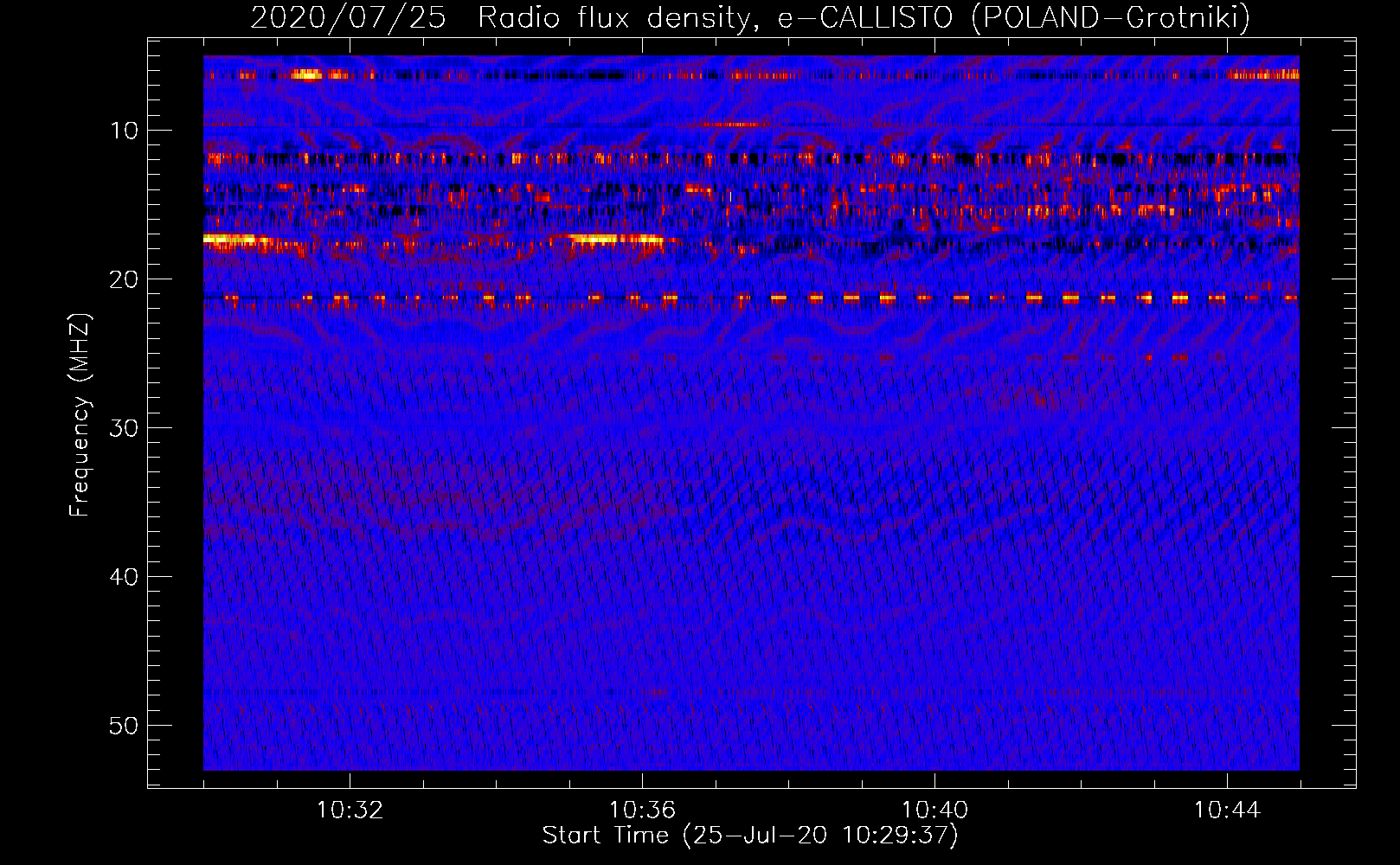This screenshot has height=865, width=1400.
Task: Click the 10:32 time tick label
Action: coord(350,811)
